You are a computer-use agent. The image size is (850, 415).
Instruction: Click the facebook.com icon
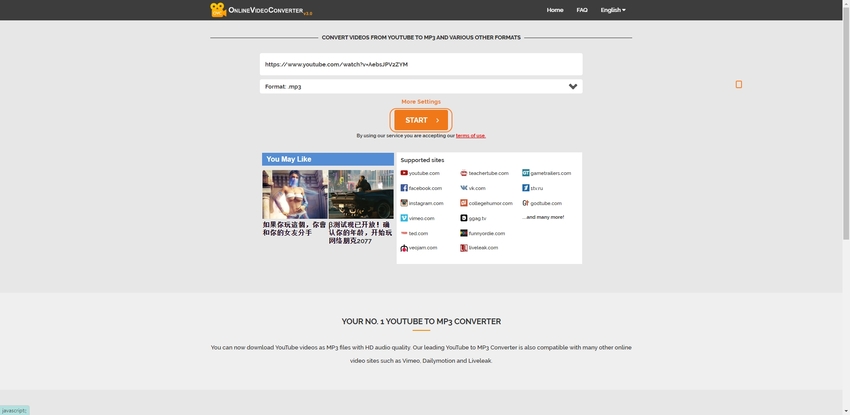pos(404,188)
